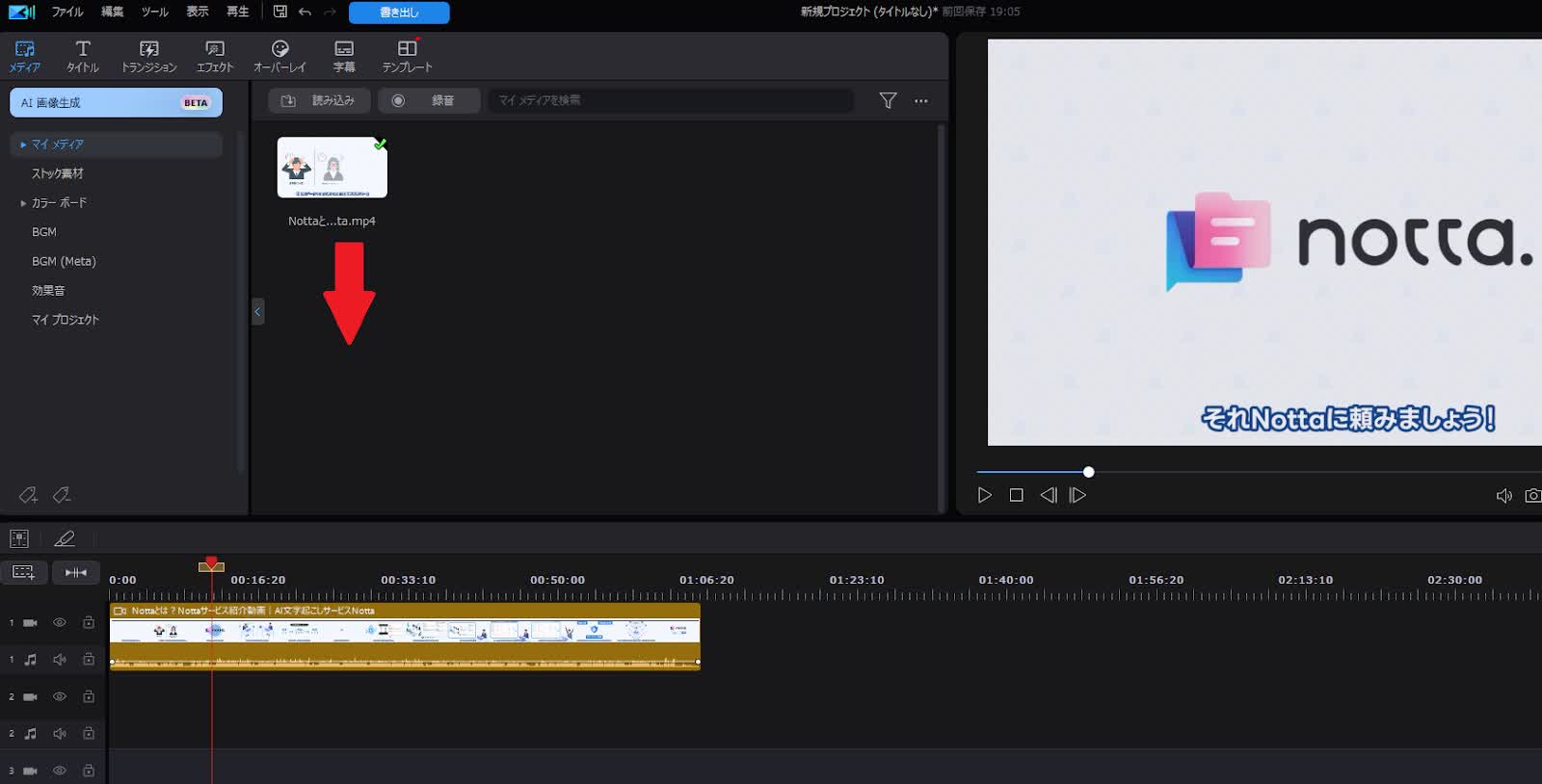Click the undo arrow icon
Image resolution: width=1542 pixels, height=784 pixels.
[x=306, y=12]
